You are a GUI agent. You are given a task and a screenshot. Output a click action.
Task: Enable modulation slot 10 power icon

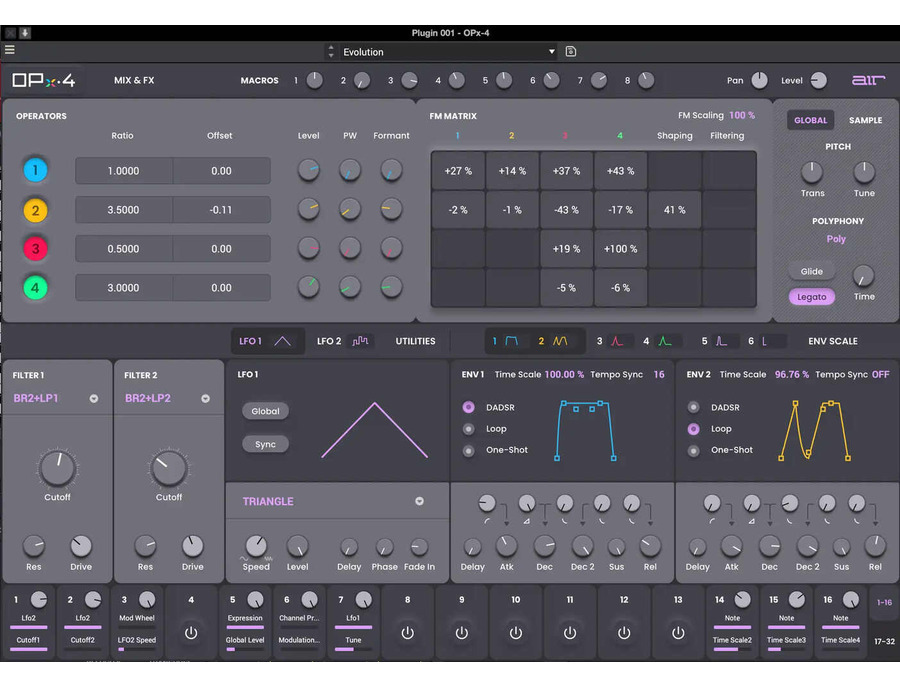516,632
